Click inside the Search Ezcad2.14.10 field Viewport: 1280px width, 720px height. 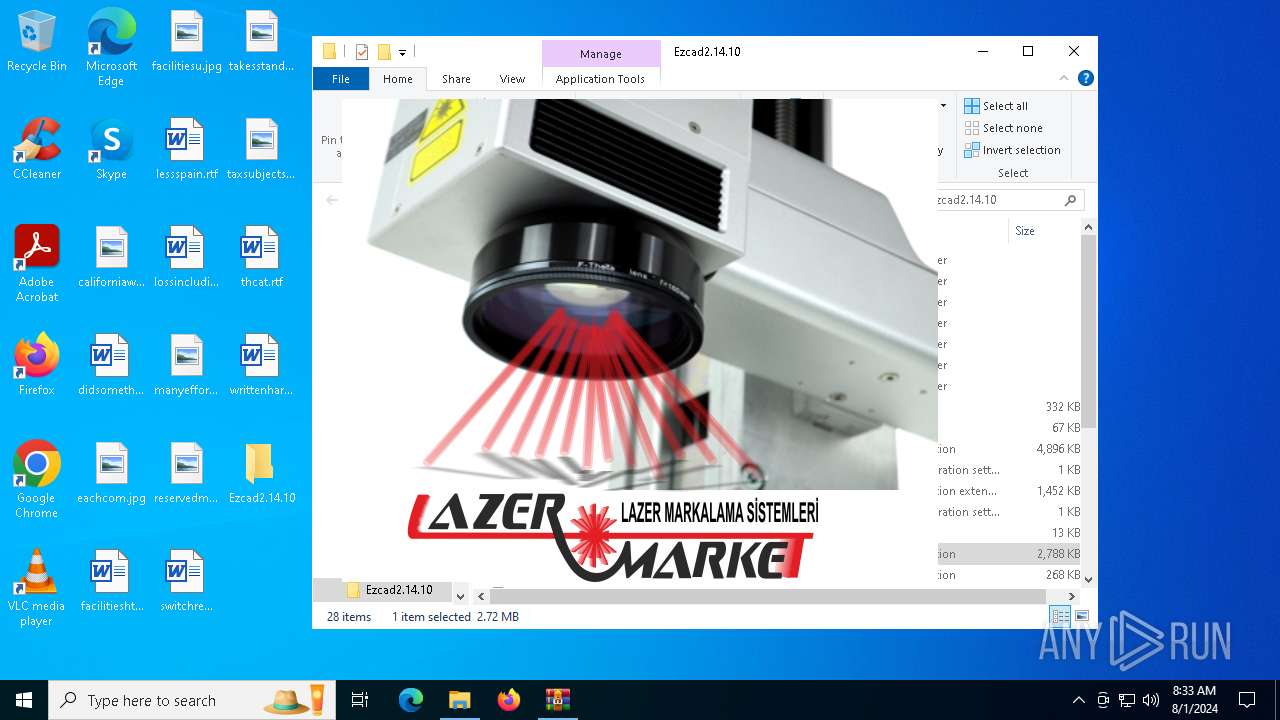pyautogui.click(x=1010, y=200)
